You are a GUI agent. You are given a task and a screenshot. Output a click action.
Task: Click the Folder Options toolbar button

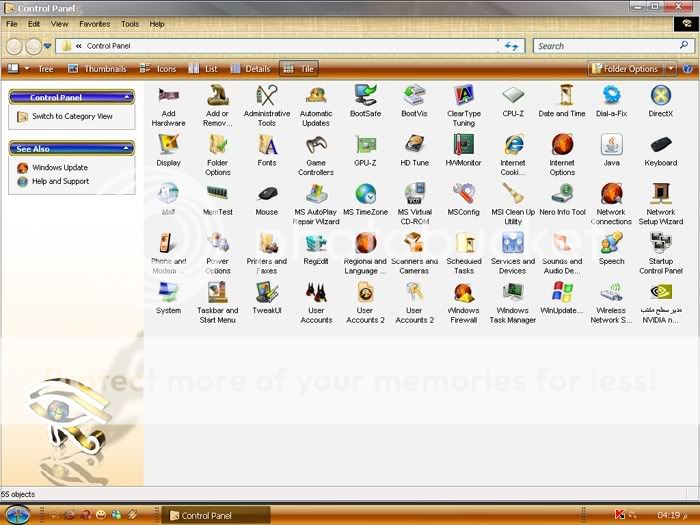coord(625,69)
